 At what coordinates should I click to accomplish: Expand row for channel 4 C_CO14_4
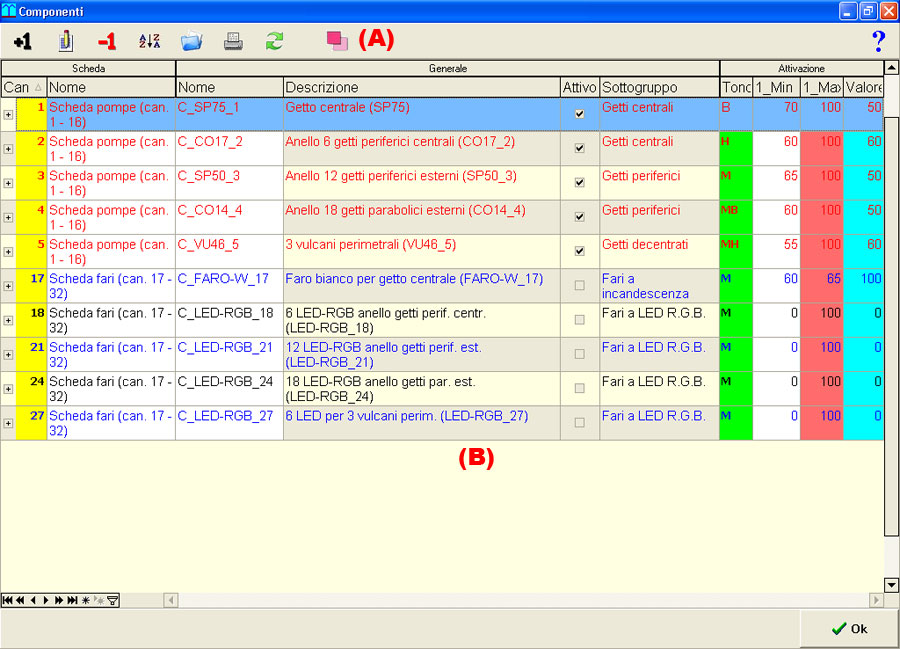coord(8,218)
